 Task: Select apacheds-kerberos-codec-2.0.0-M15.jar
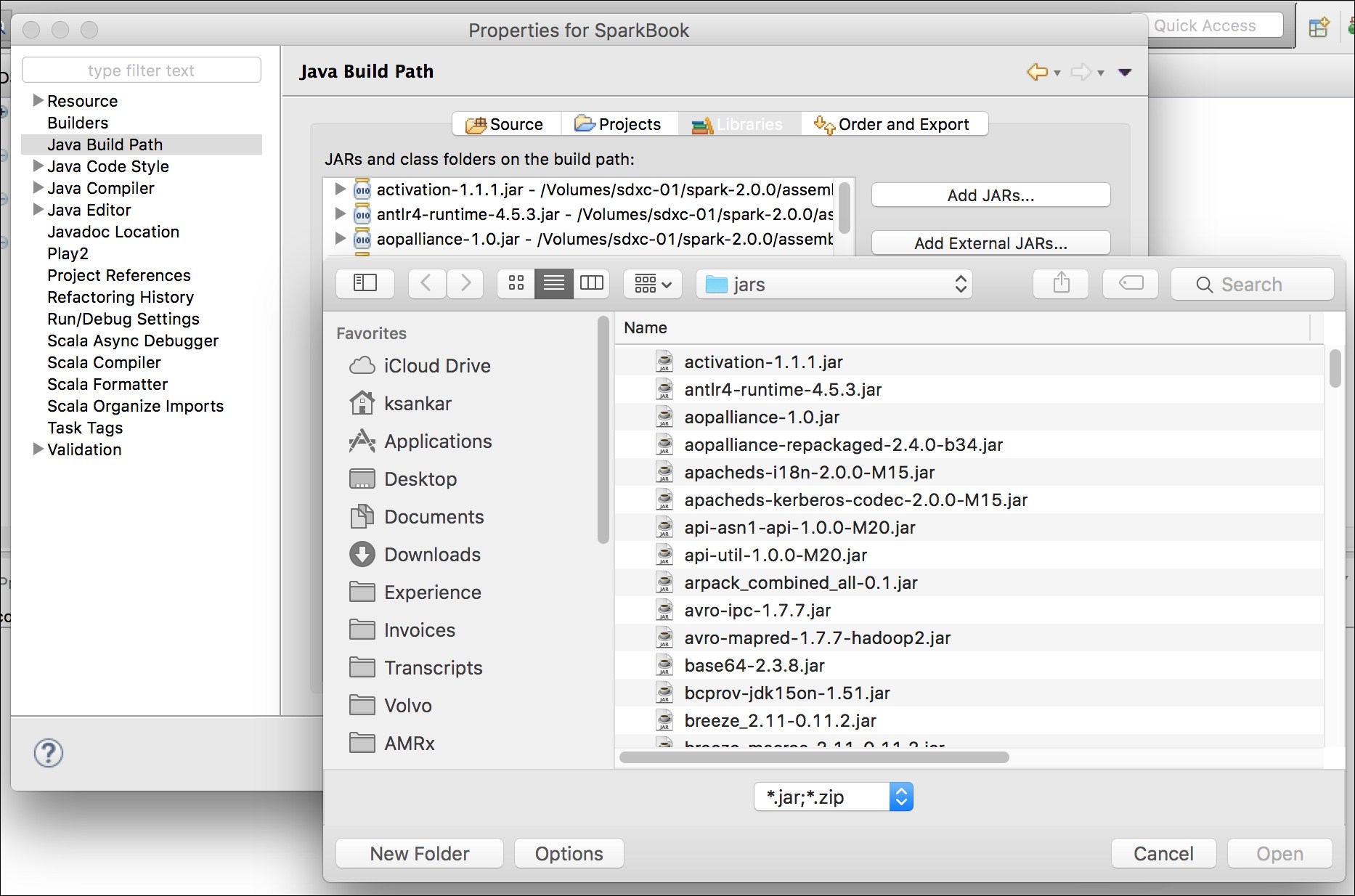[969, 500]
